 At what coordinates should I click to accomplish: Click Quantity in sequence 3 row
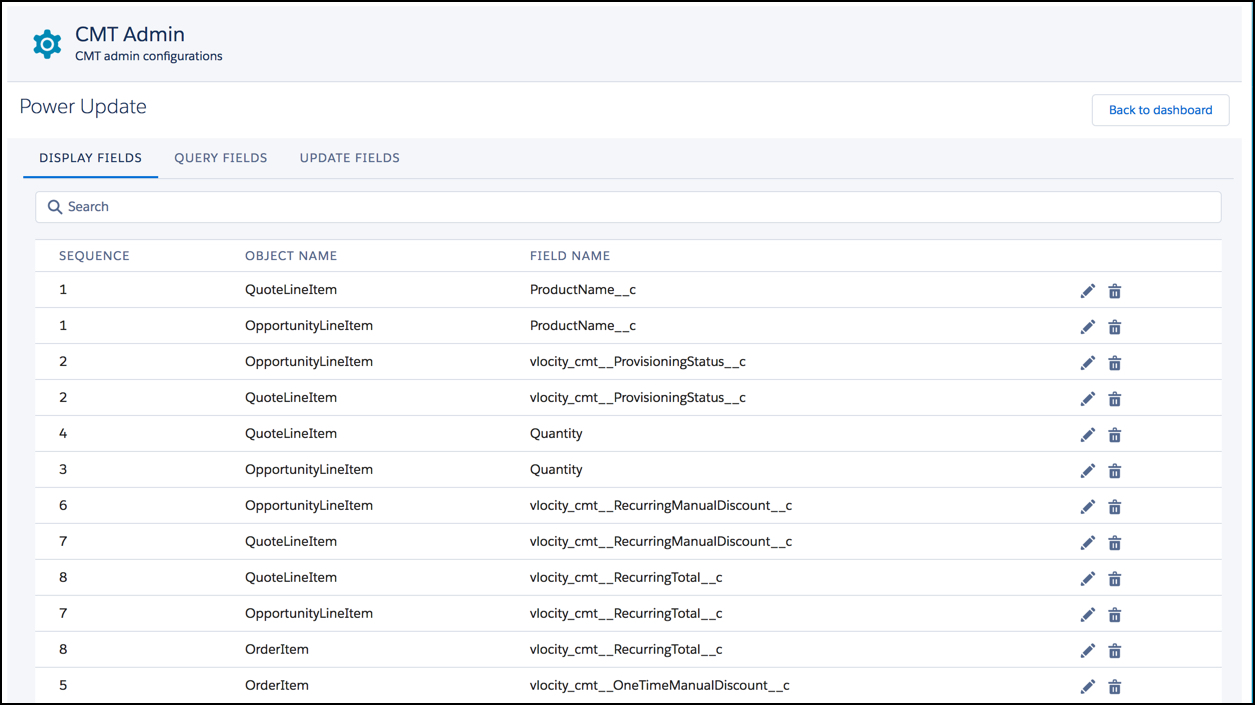click(556, 470)
